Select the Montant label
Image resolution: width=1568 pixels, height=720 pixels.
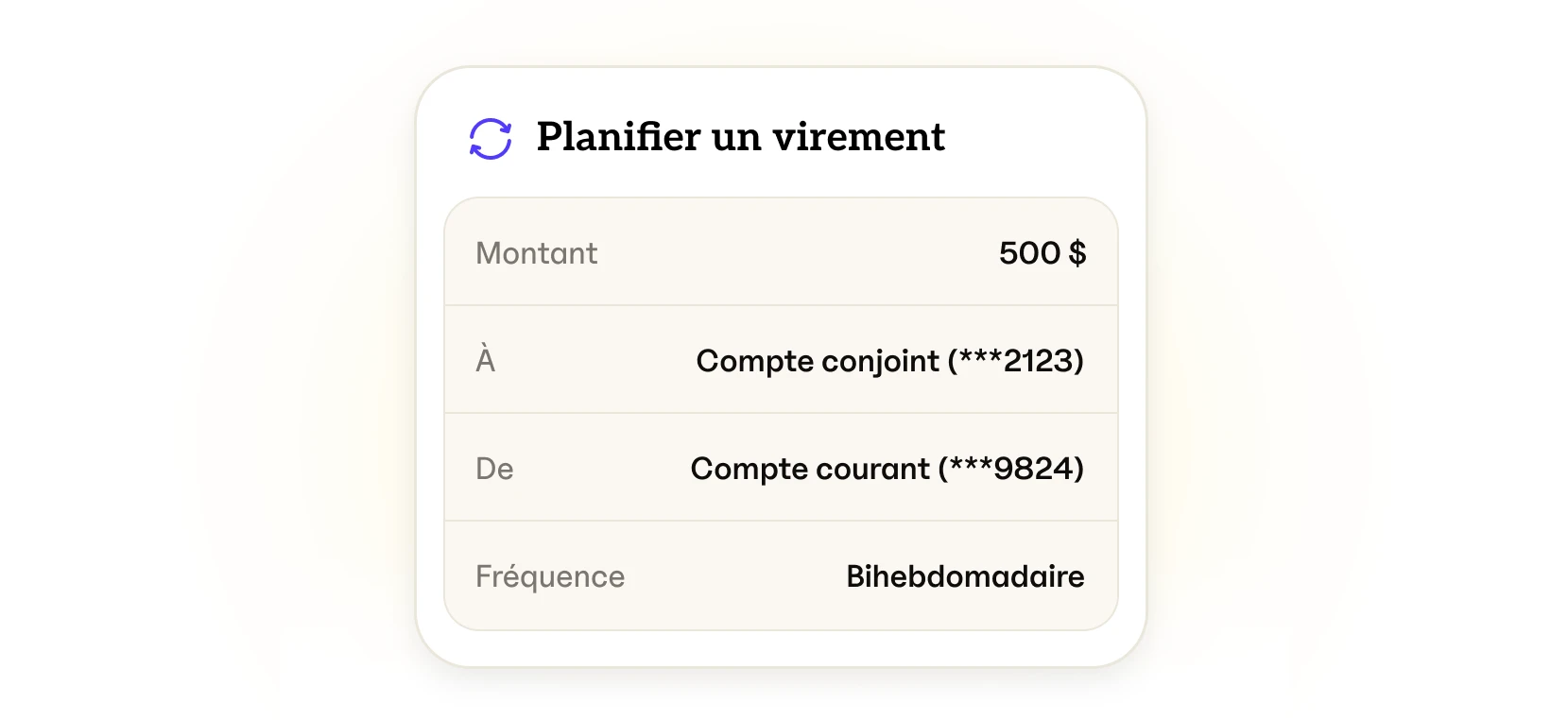pos(536,253)
